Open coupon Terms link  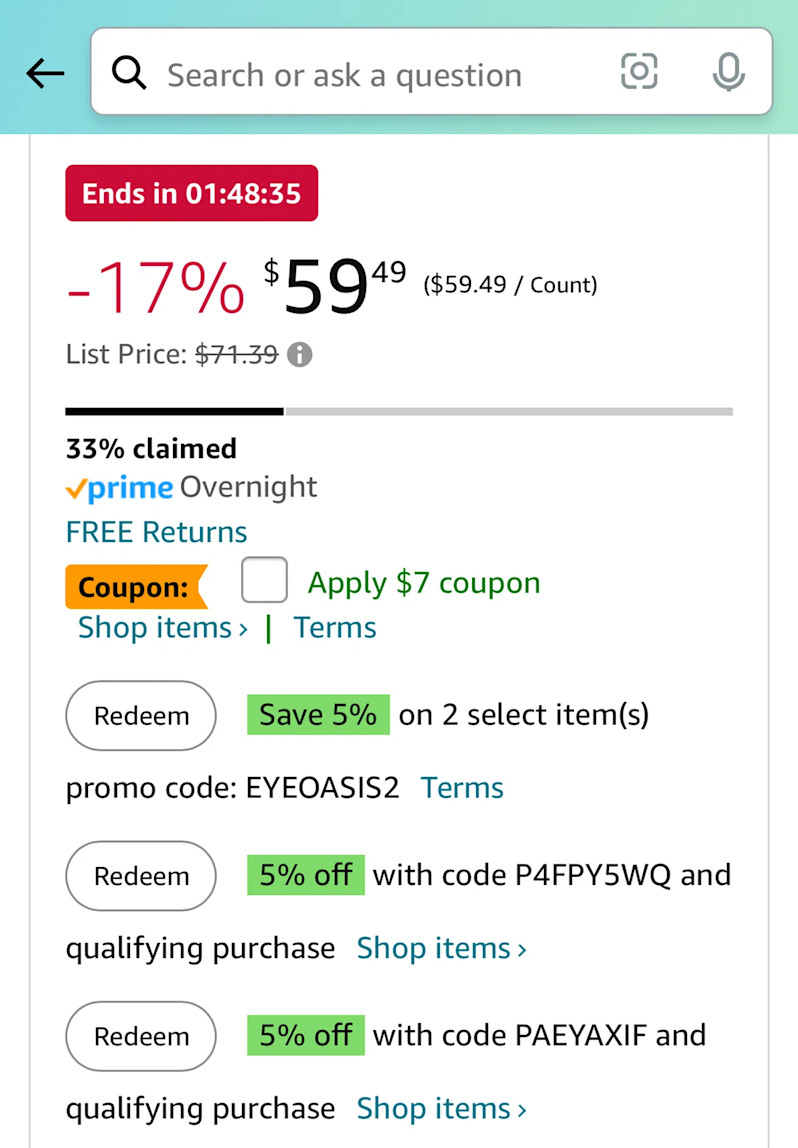[x=335, y=627]
